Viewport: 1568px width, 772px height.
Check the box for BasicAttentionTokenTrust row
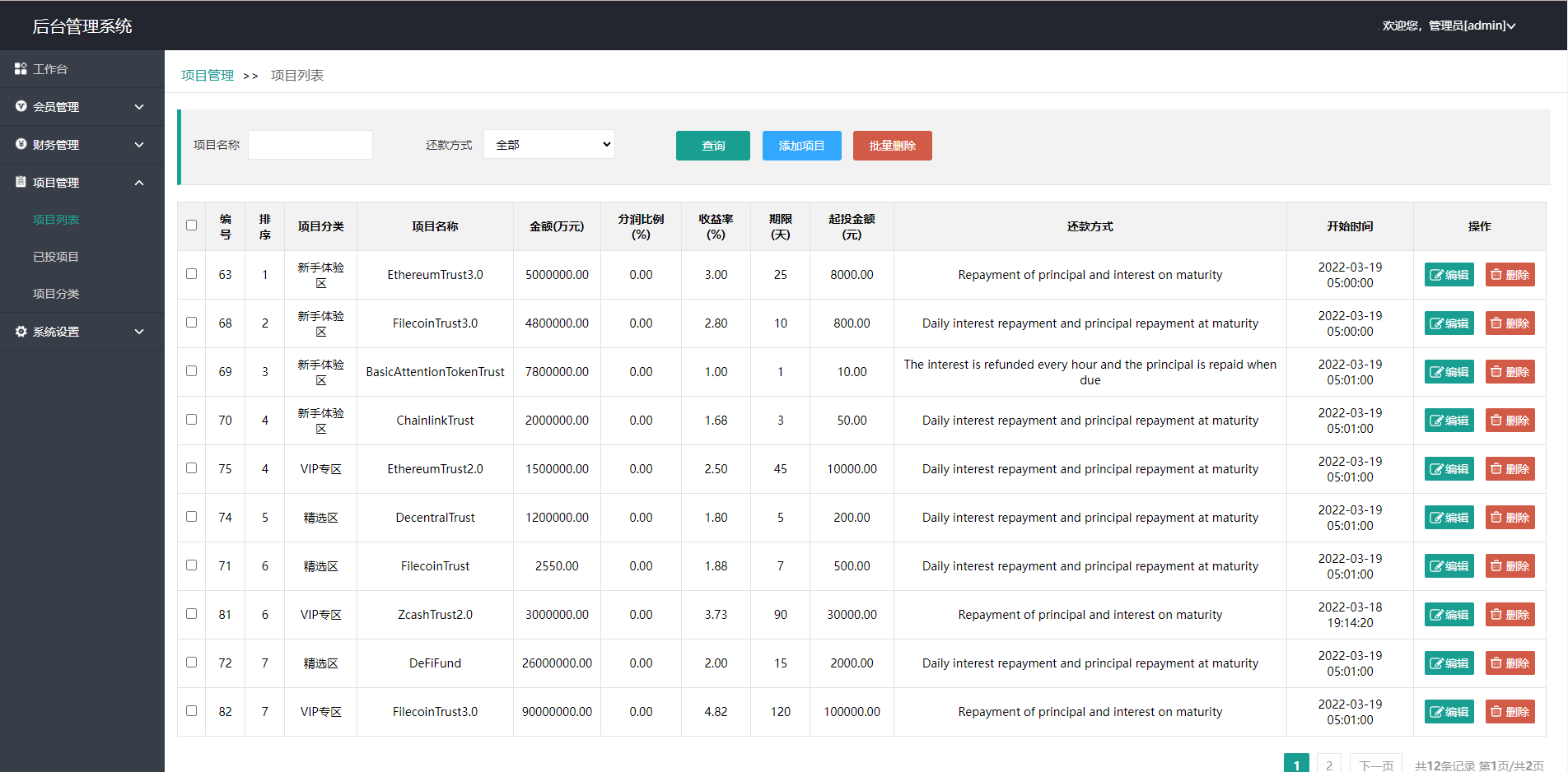pyautogui.click(x=192, y=371)
